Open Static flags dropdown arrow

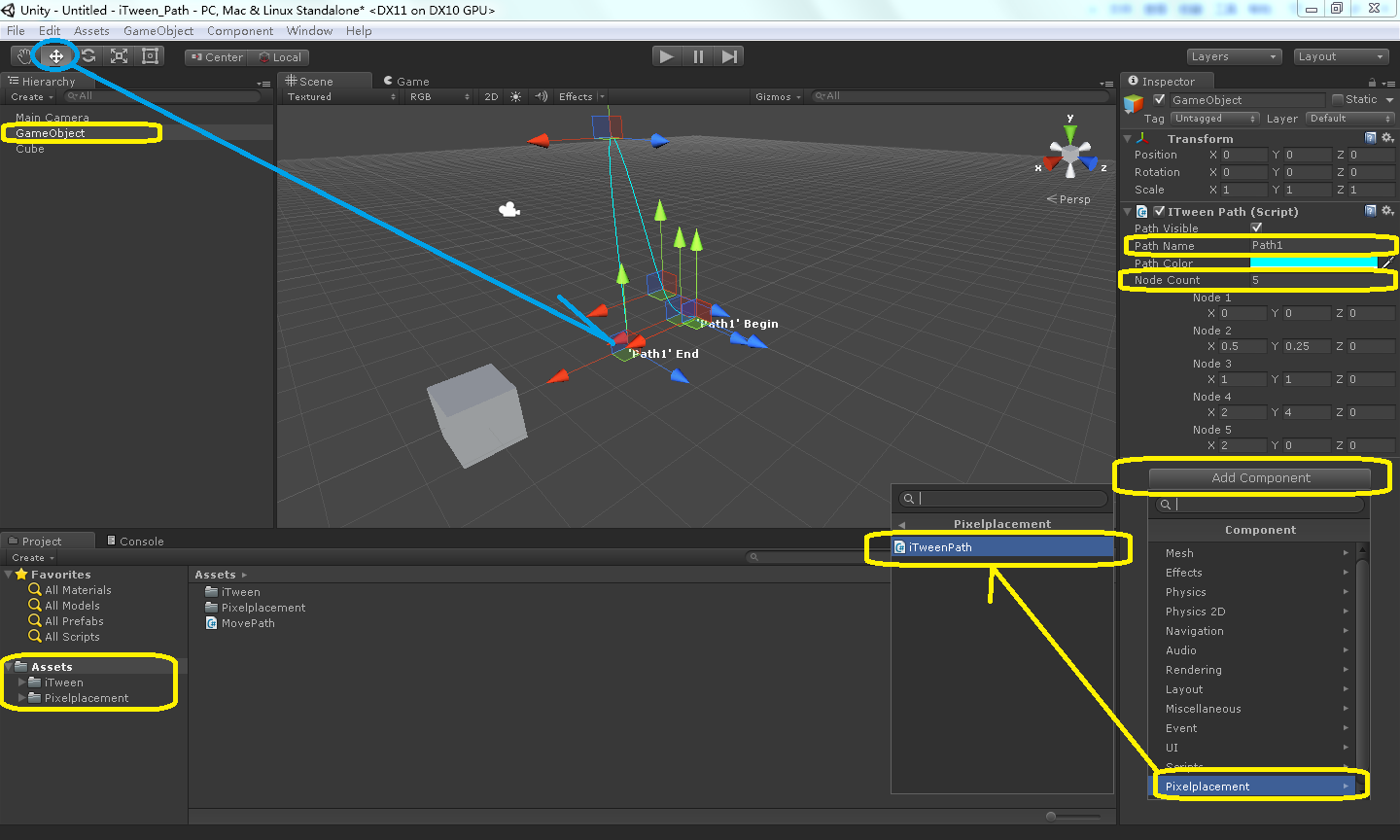pos(1389,100)
